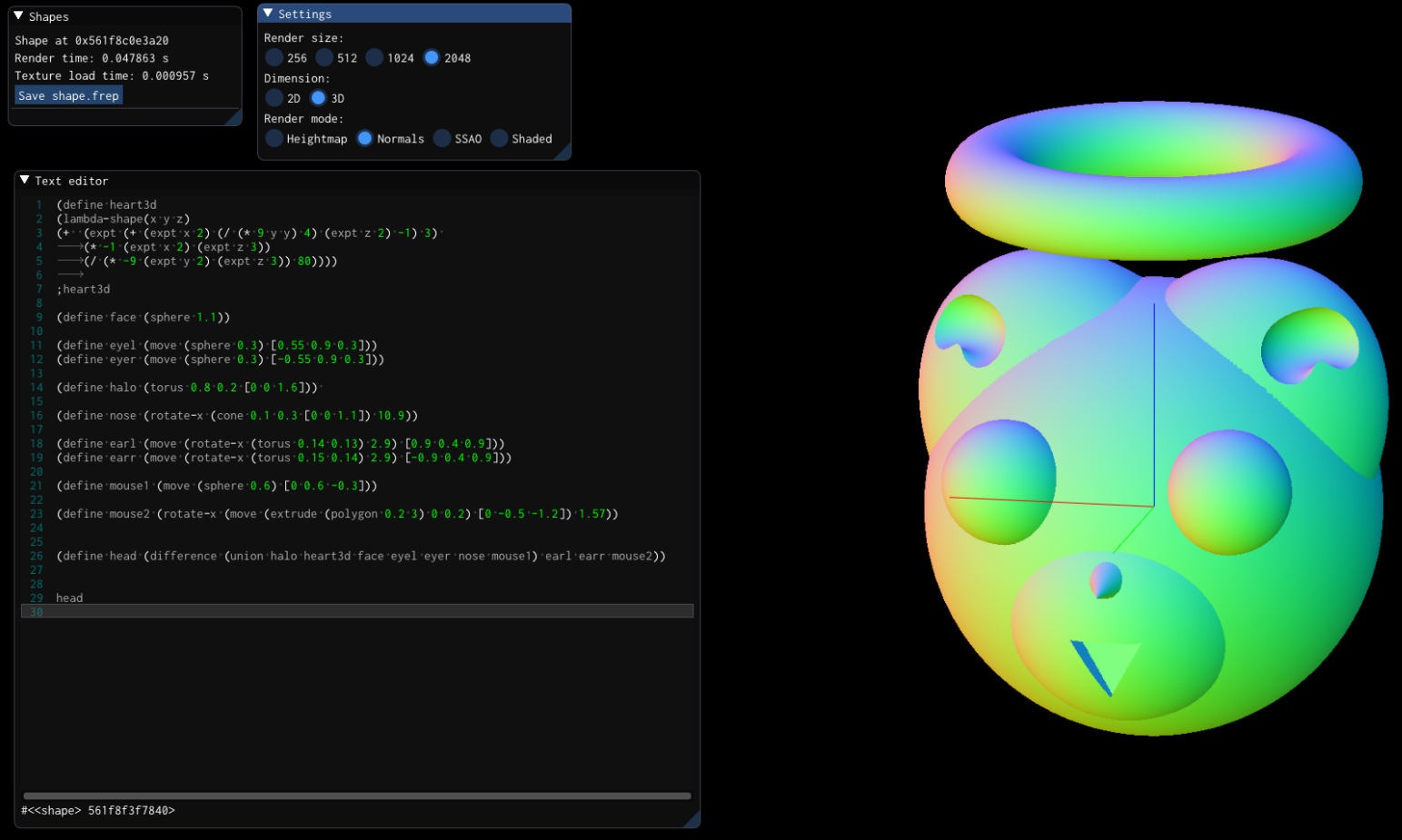Image resolution: width=1402 pixels, height=840 pixels.
Task: Click the 'define halo' torus line
Action: click(187, 388)
